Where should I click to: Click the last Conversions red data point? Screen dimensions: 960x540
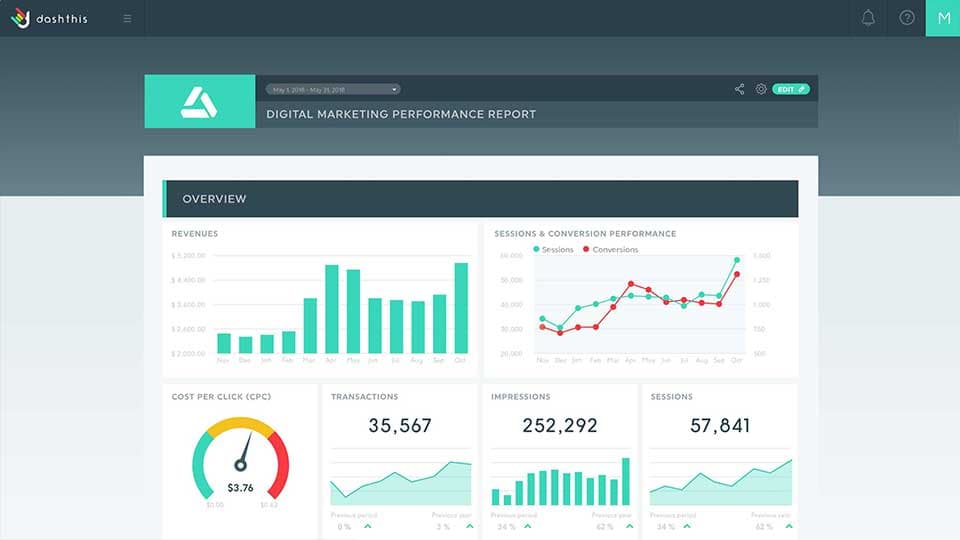[737, 274]
